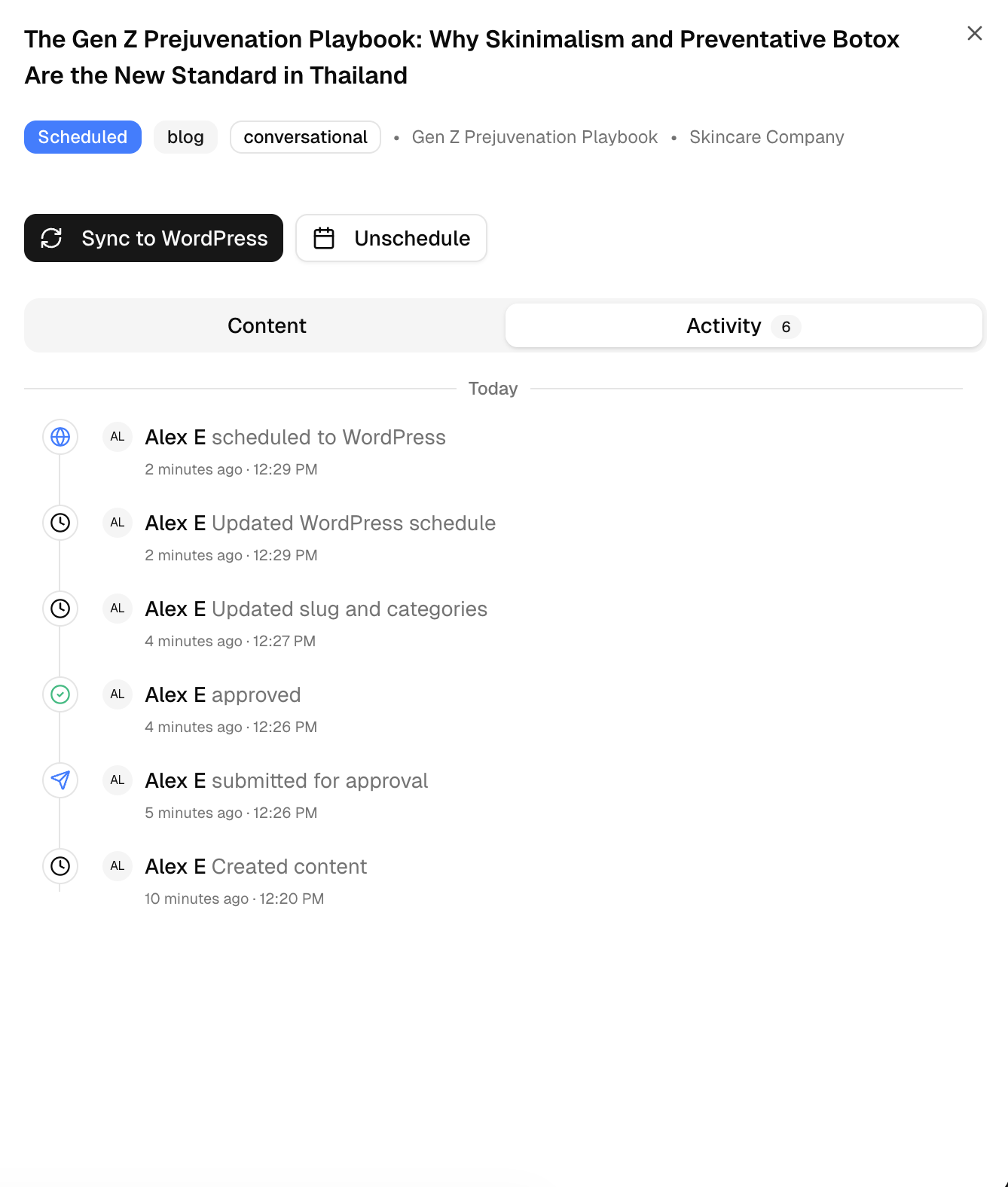This screenshot has width=1008, height=1187.
Task: Switch to the Content tab
Action: (x=266, y=325)
